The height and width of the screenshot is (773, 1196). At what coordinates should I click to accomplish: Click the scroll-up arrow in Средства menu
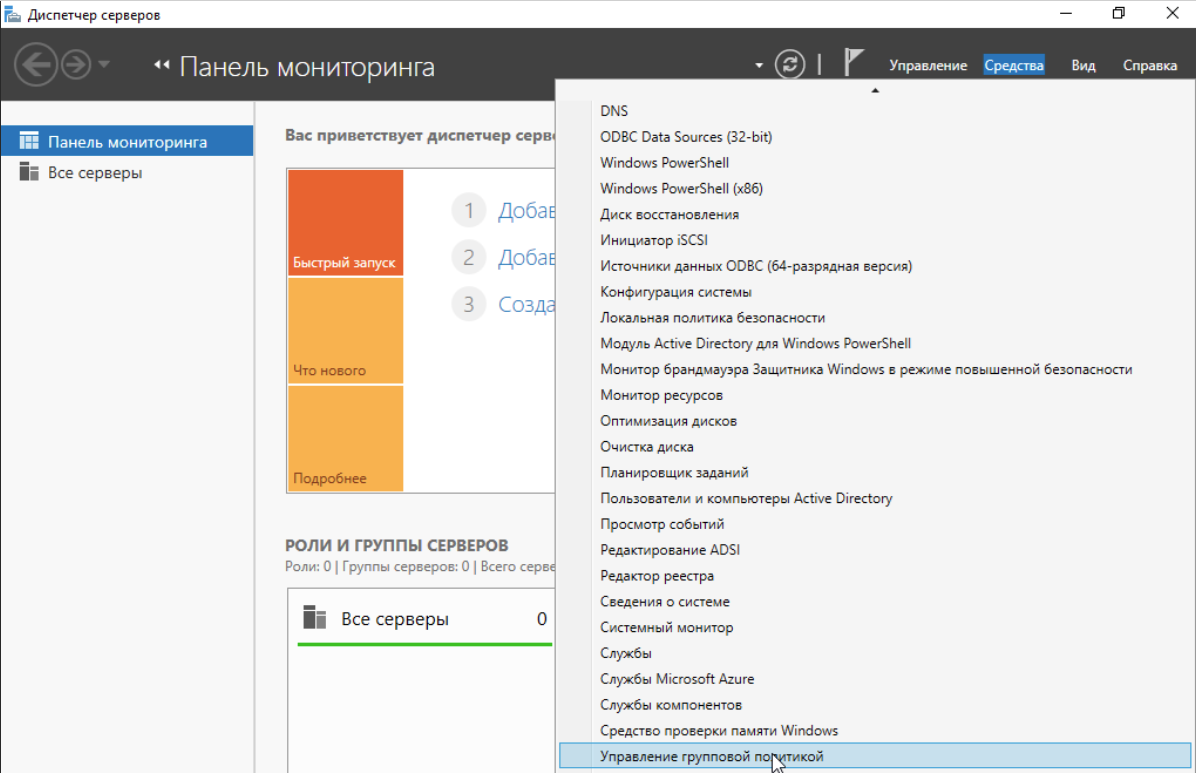pos(875,90)
